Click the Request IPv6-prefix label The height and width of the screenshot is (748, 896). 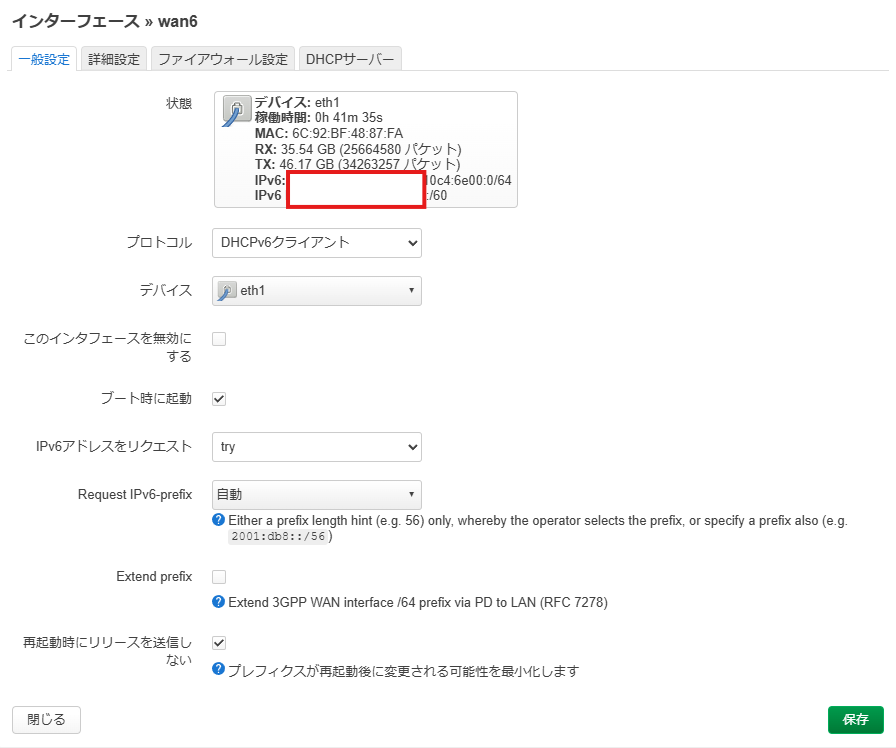pos(135,494)
